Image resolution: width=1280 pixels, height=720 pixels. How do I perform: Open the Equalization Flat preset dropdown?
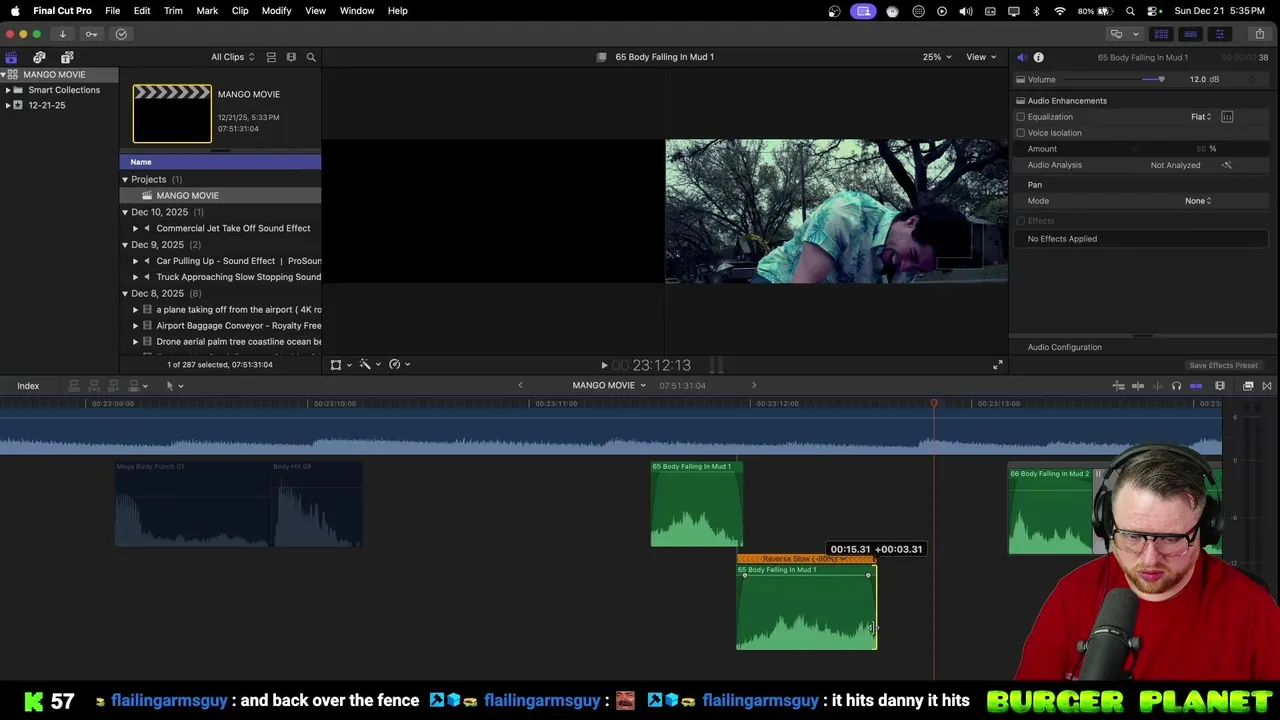click(x=1201, y=117)
